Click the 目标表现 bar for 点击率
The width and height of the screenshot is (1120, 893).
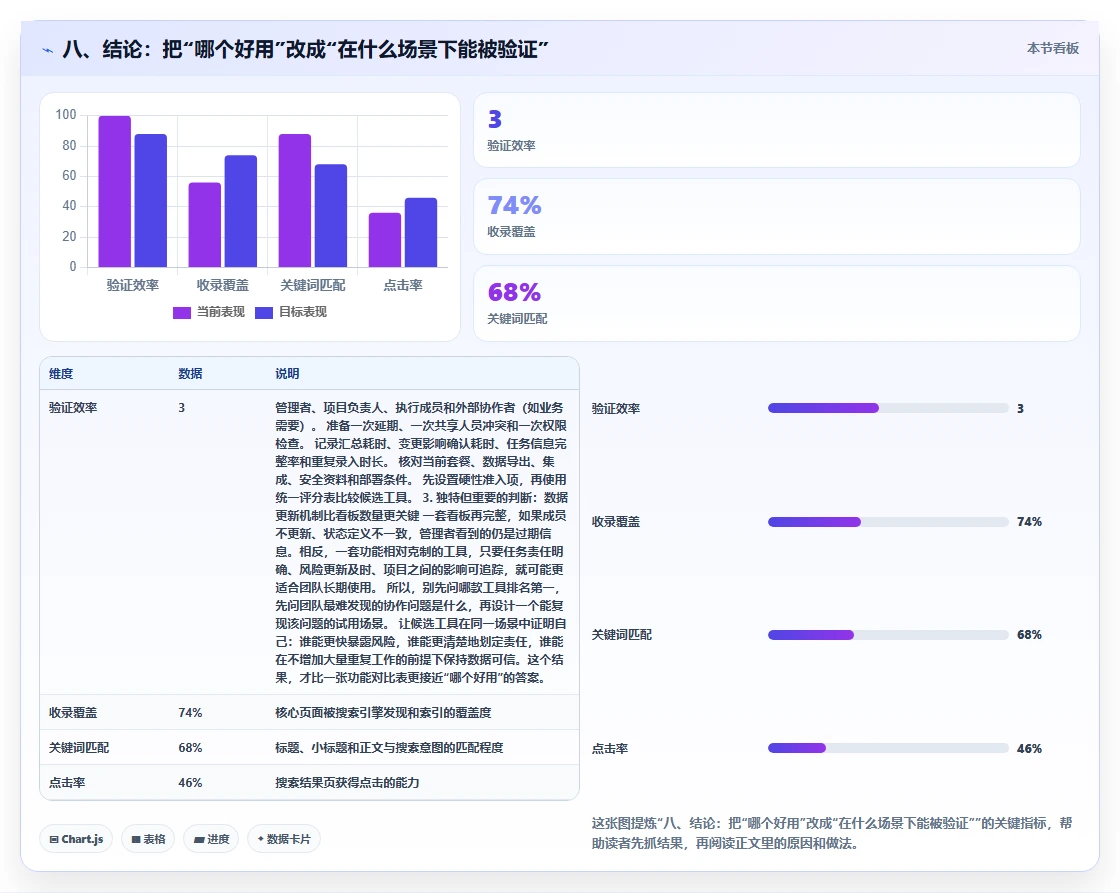point(421,233)
